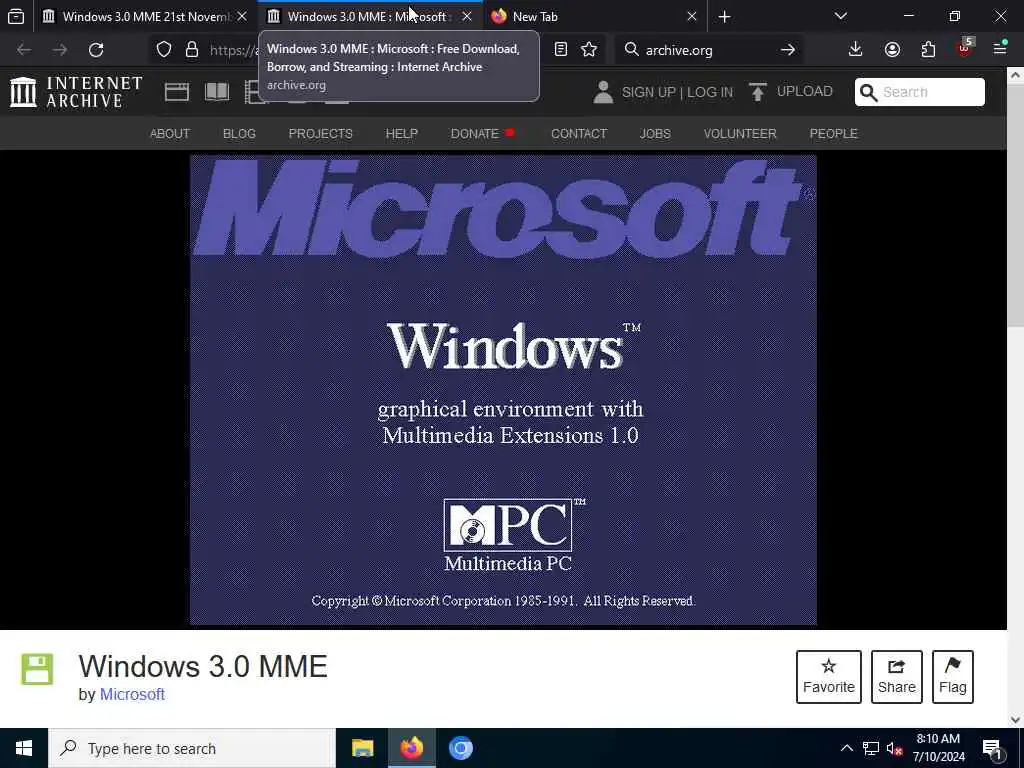Open File Explorer from the taskbar
Screen dimensions: 1024x768
[362, 748]
